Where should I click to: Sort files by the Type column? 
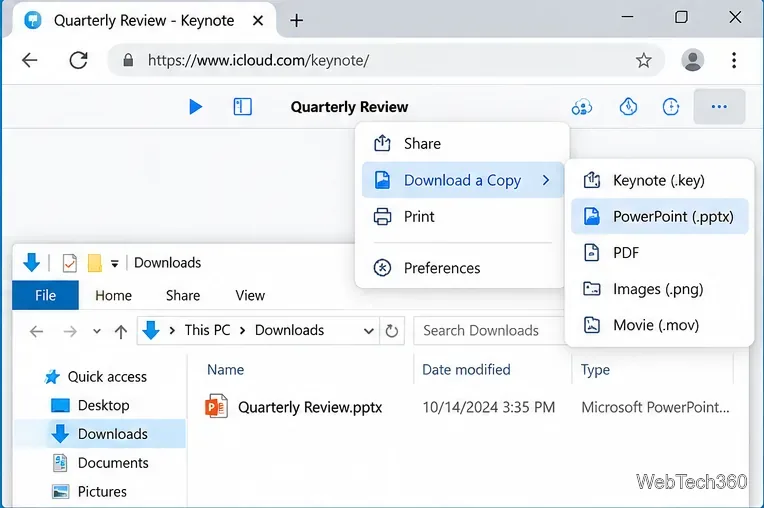point(595,370)
